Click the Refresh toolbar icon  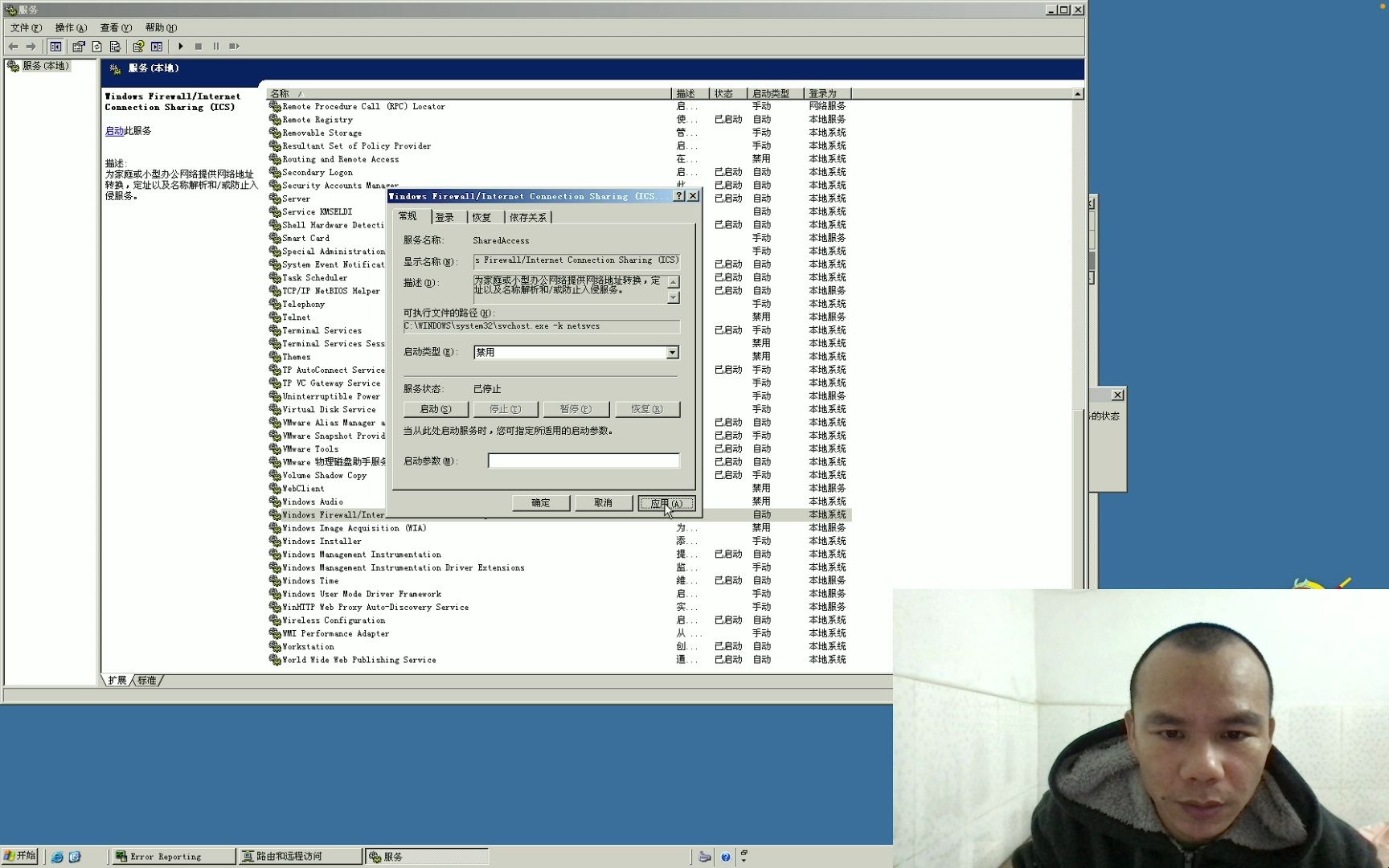tap(97, 47)
